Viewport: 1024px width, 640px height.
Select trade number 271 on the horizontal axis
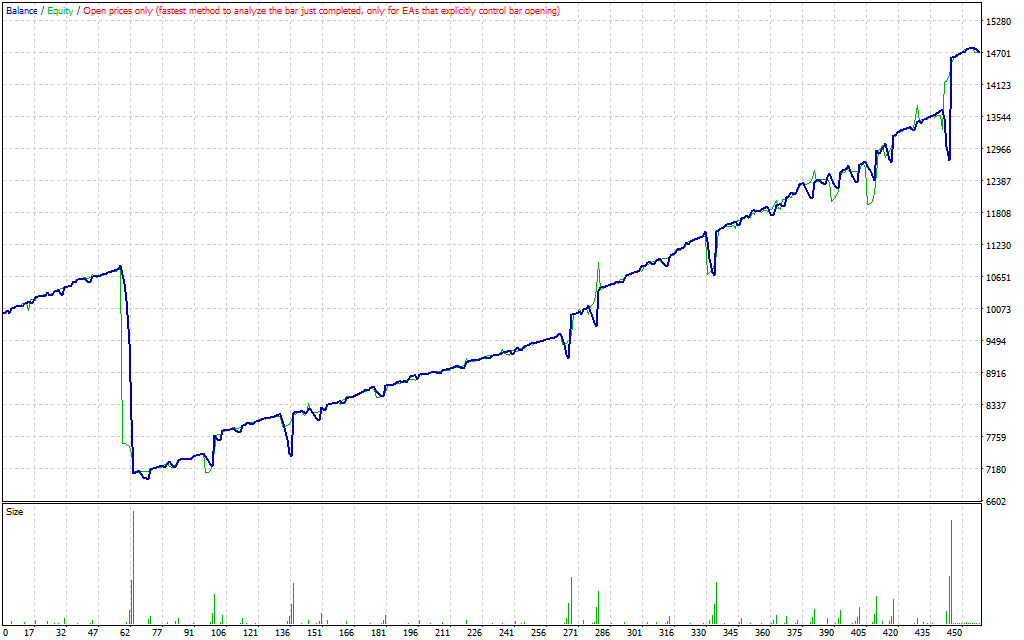pos(570,632)
